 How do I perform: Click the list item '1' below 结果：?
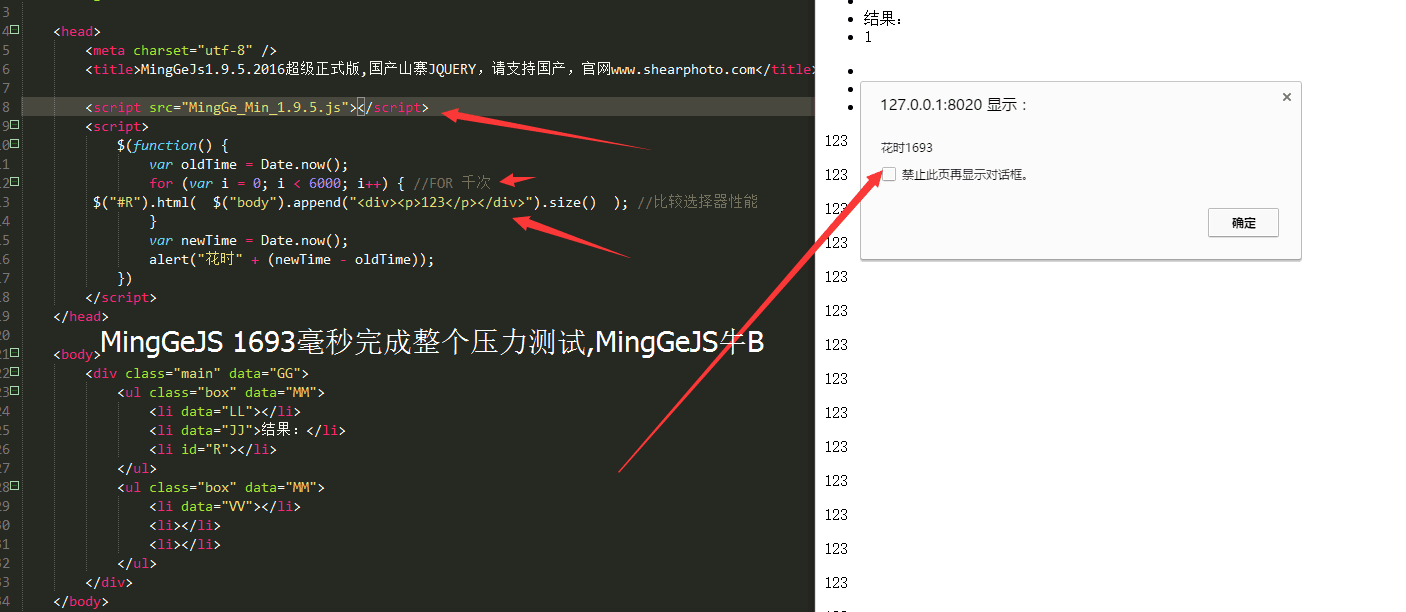coord(868,37)
